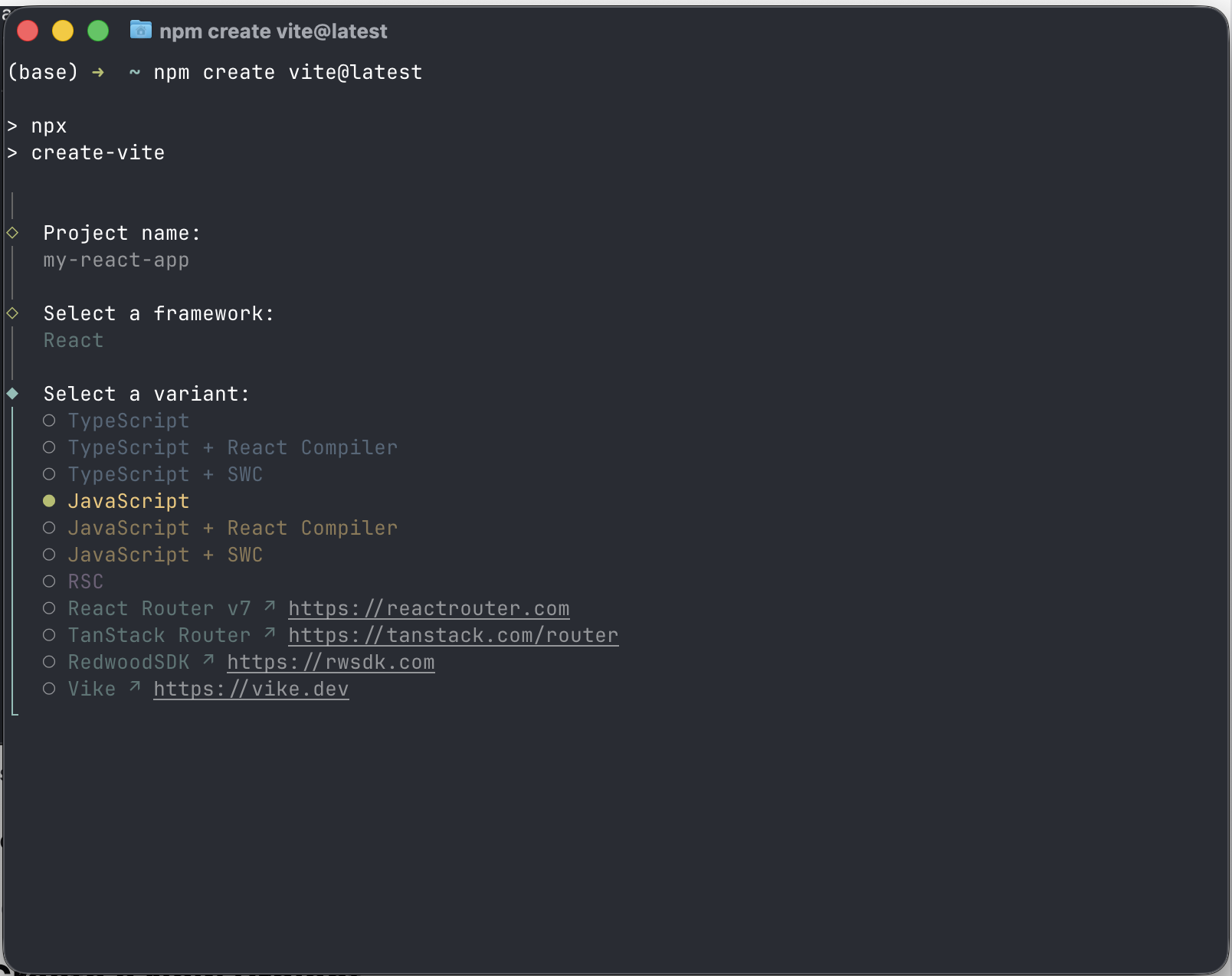Click the my-react-app project name text
This screenshot has width=1232, height=976.
pos(116,260)
